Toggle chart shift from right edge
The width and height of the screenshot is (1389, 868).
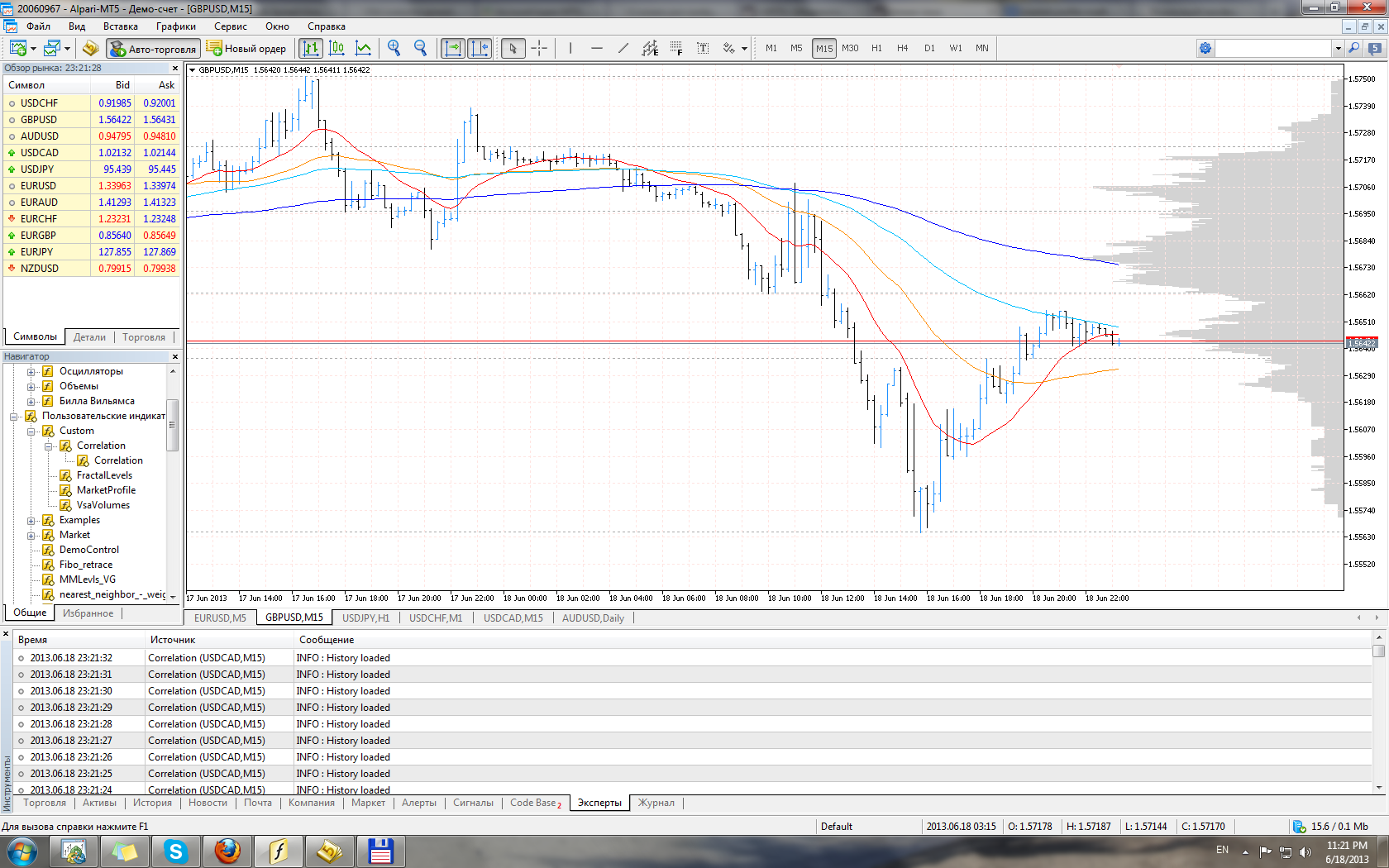click(x=480, y=48)
